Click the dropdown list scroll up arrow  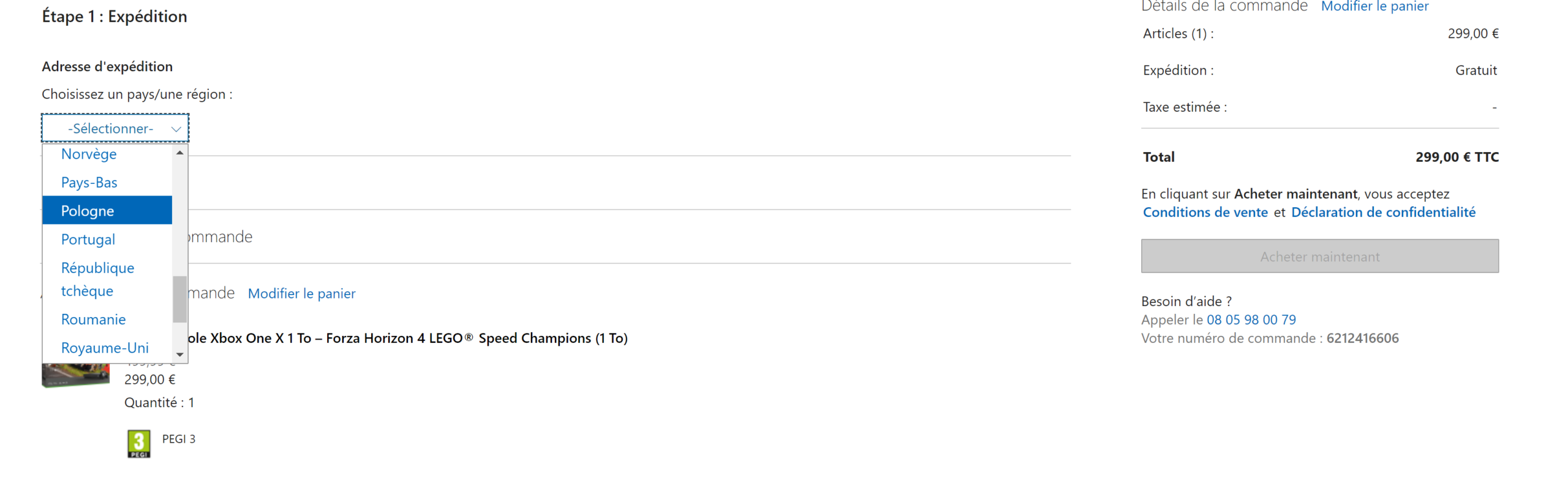click(179, 152)
